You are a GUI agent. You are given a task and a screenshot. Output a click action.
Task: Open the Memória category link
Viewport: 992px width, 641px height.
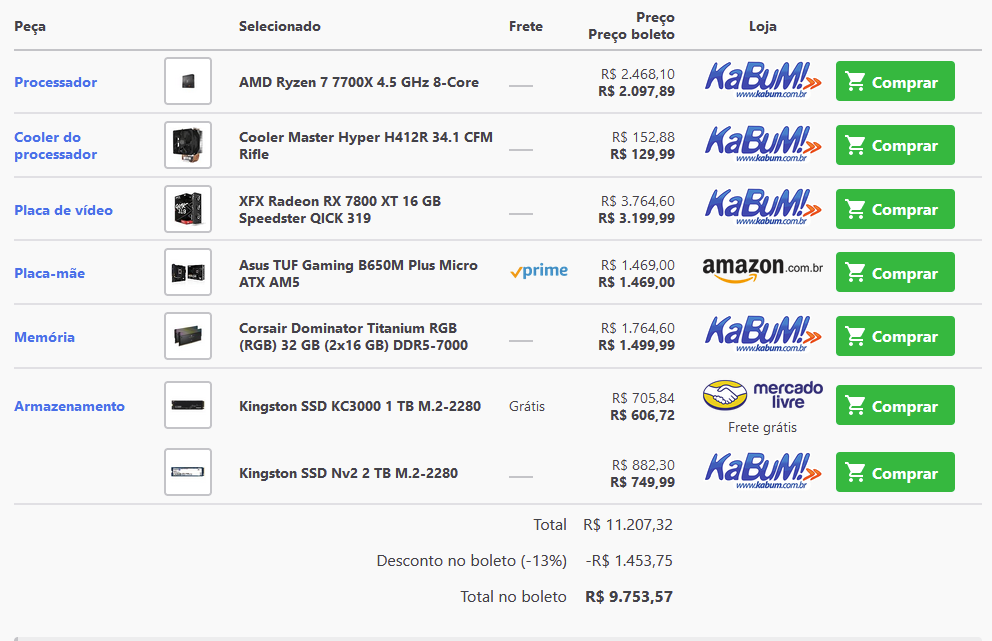tap(44, 337)
